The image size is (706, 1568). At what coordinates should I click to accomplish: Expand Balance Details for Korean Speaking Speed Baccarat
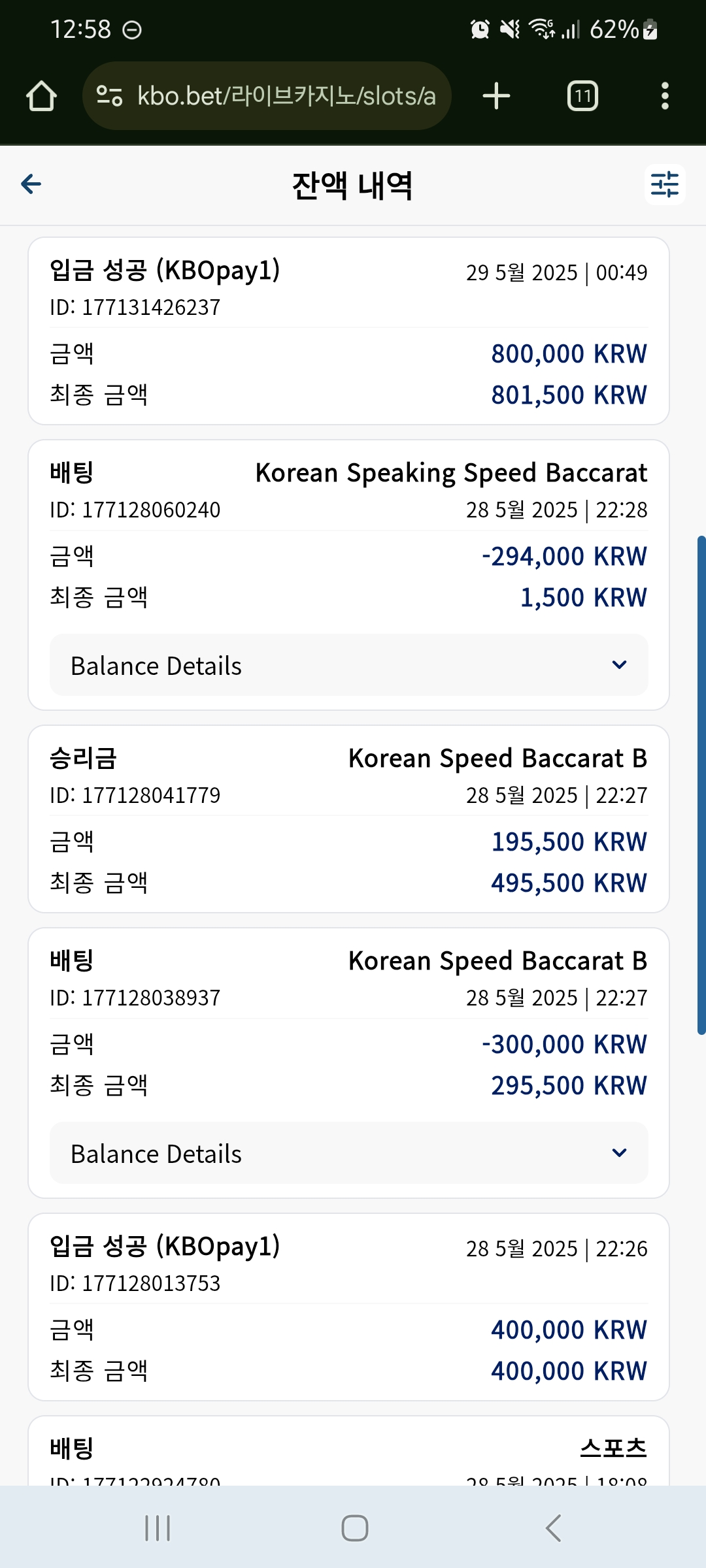[x=349, y=665]
